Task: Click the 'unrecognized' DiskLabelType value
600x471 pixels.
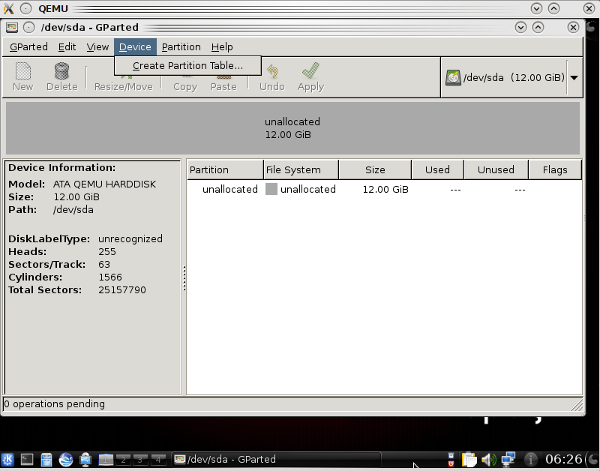Action: click(x=130, y=239)
